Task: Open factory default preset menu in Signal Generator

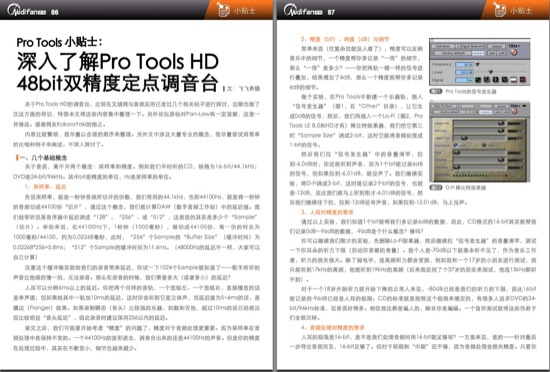Action: (453, 53)
